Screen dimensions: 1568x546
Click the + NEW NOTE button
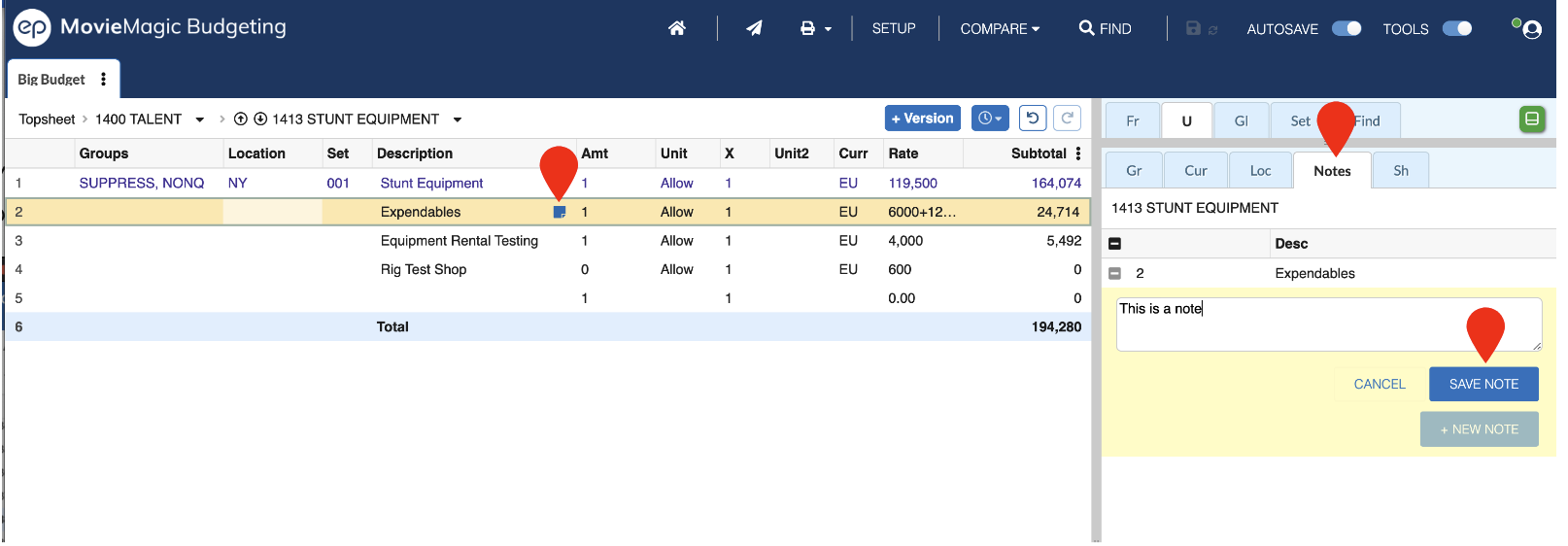click(x=1480, y=429)
